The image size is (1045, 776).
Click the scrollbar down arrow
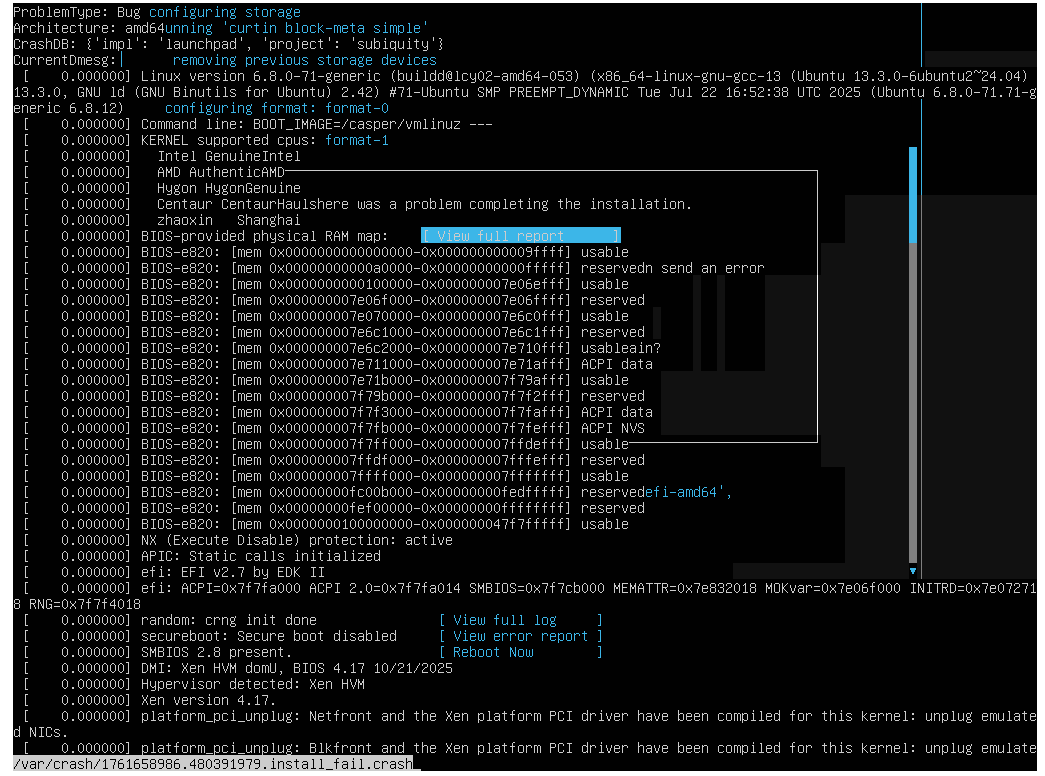tap(912, 571)
